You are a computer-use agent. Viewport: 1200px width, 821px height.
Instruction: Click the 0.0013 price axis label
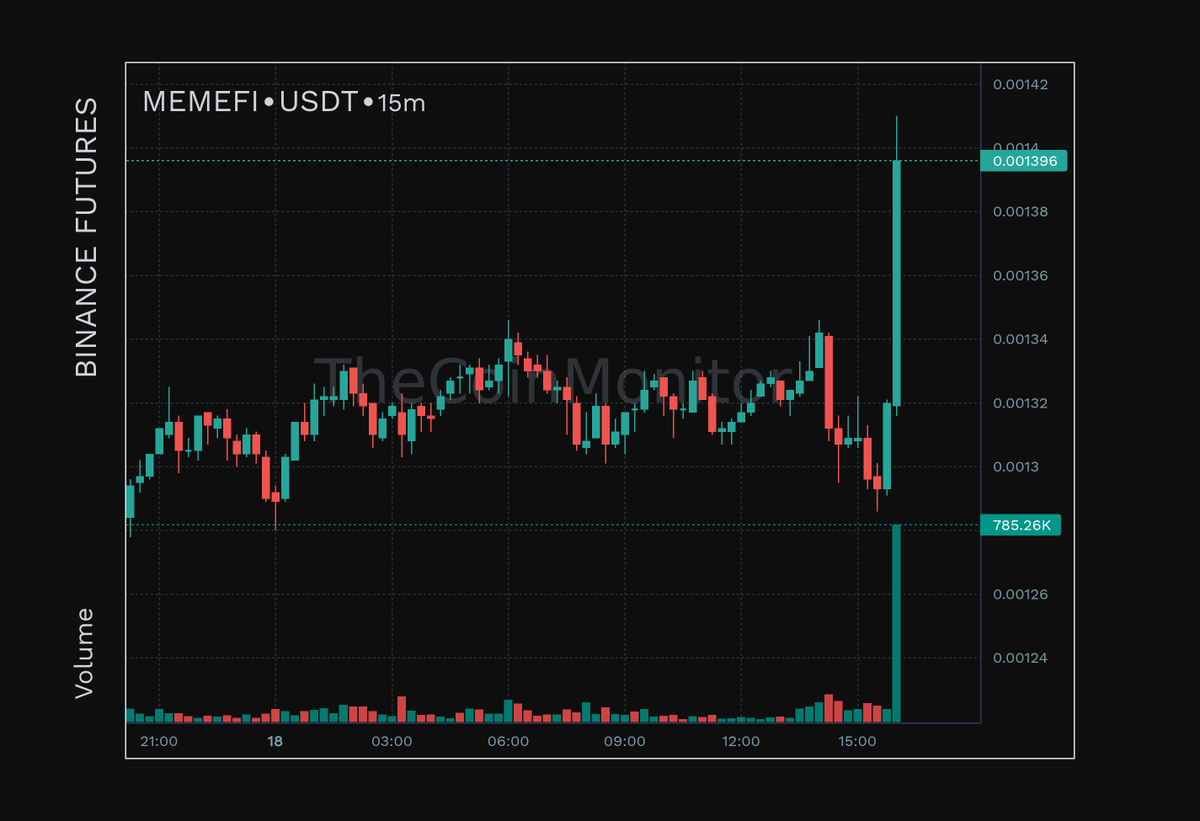(x=1016, y=467)
